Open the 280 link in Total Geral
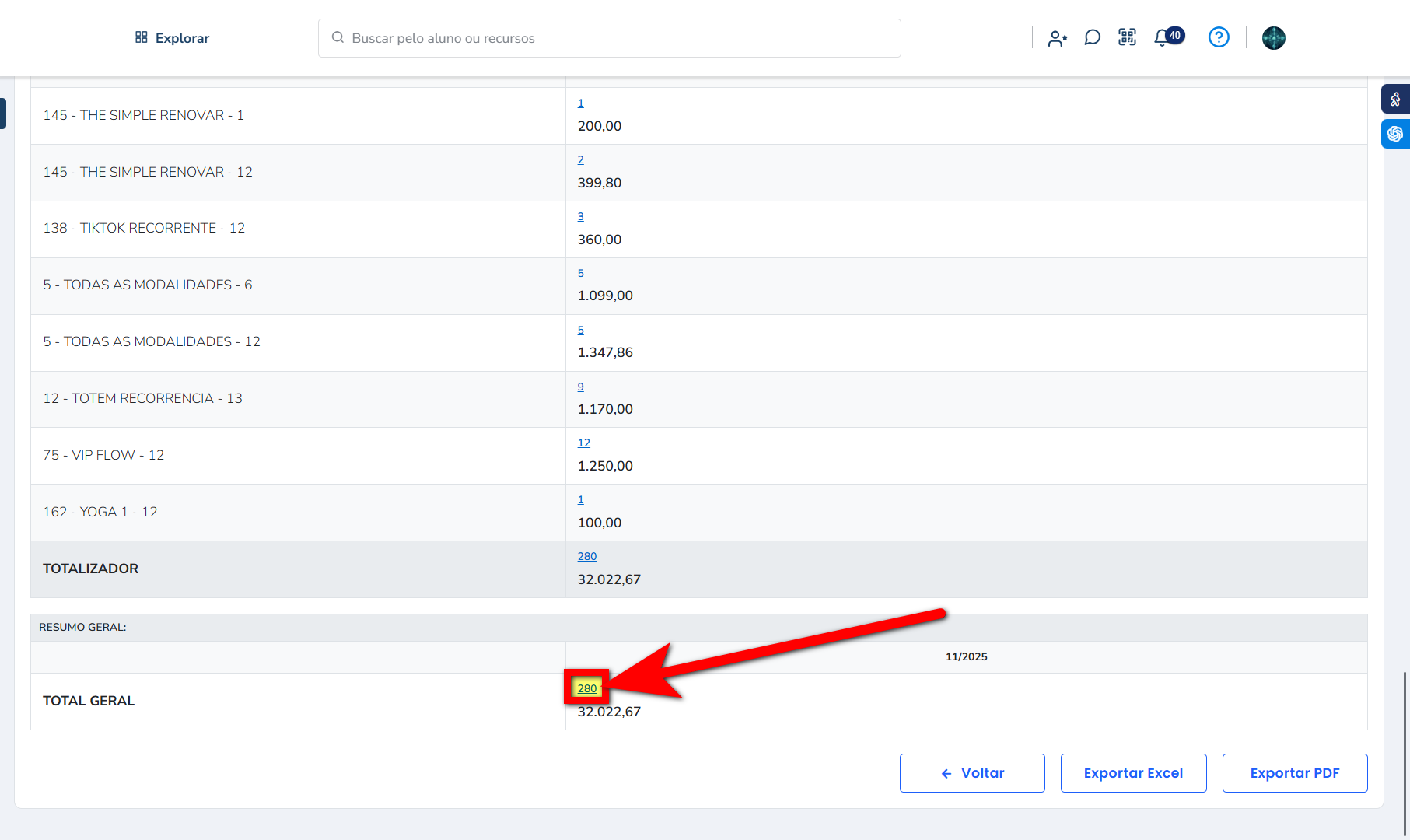The height and width of the screenshot is (840, 1410). pyautogui.click(x=587, y=688)
